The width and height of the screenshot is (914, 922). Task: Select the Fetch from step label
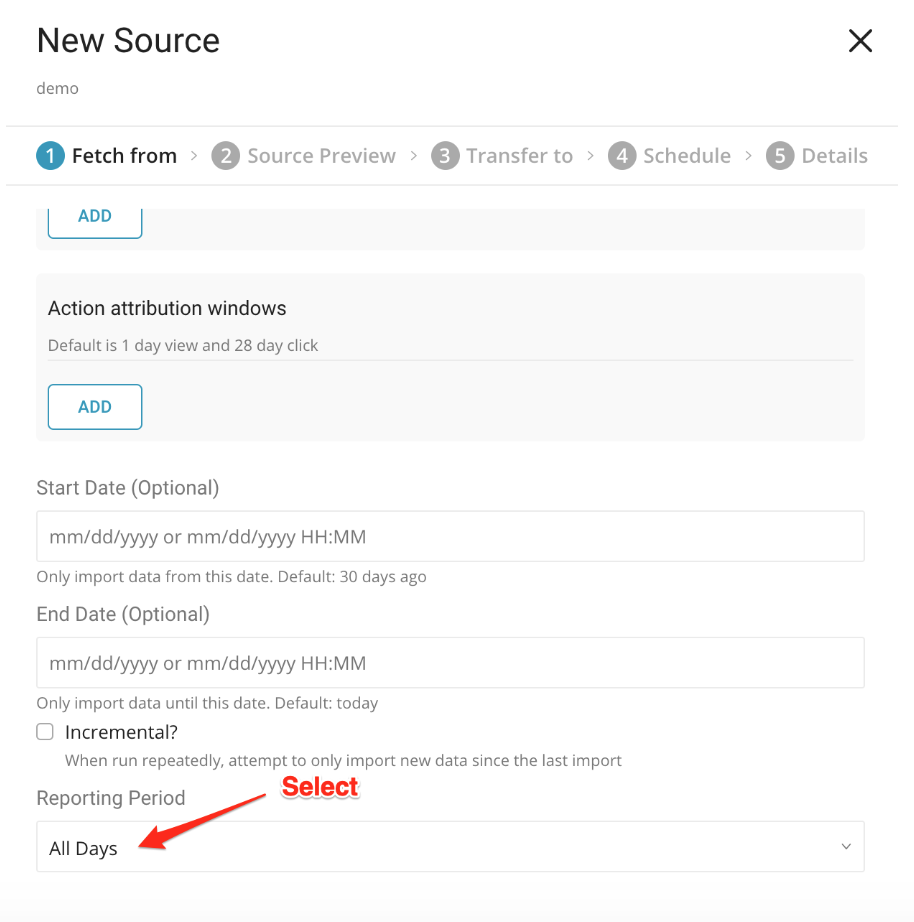coord(124,156)
